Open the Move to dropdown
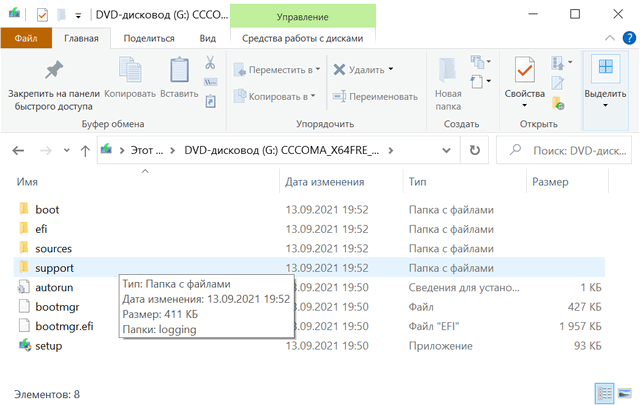The width and height of the screenshot is (640, 405). [x=318, y=69]
